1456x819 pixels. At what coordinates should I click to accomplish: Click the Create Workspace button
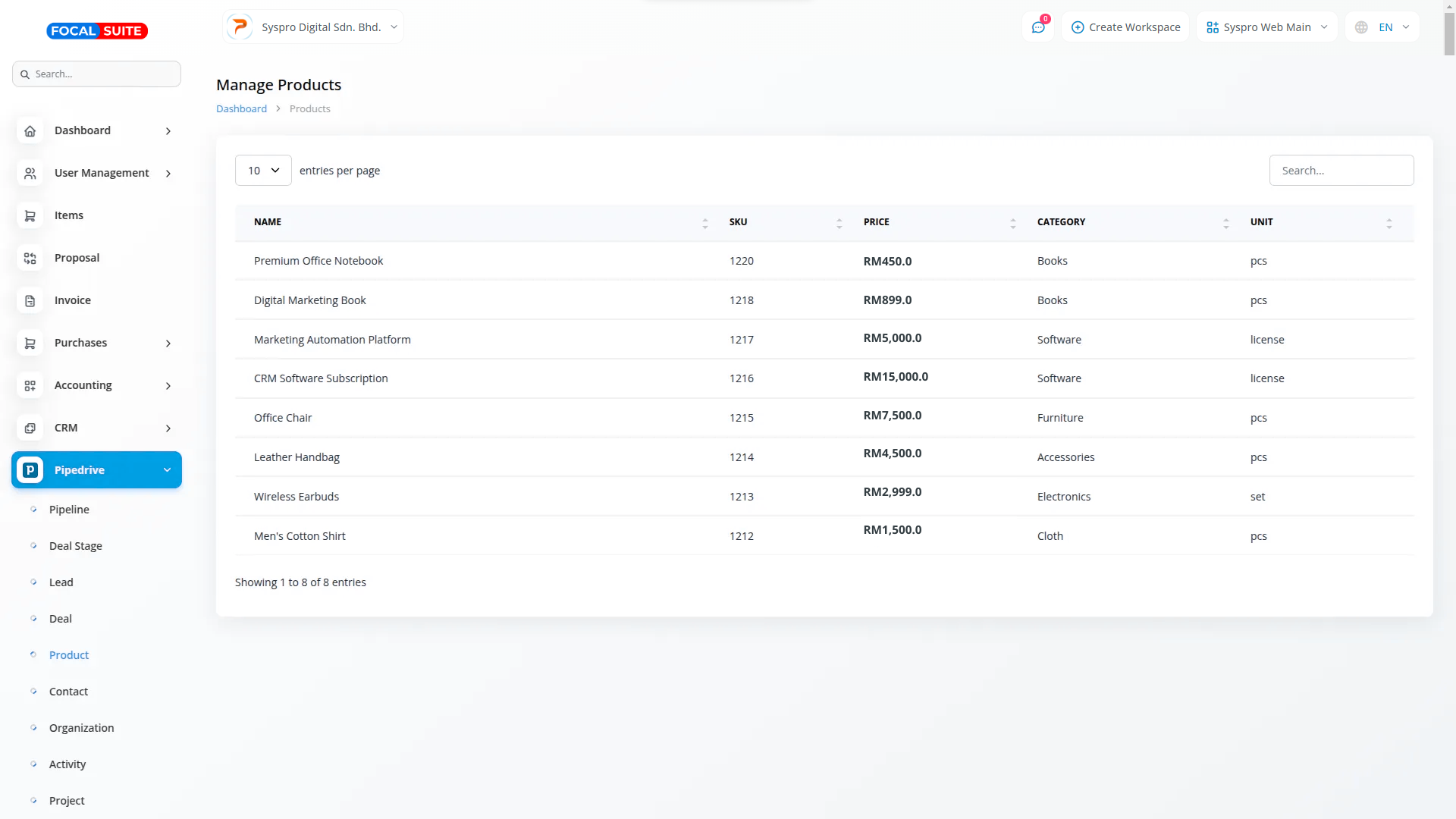tap(1125, 27)
